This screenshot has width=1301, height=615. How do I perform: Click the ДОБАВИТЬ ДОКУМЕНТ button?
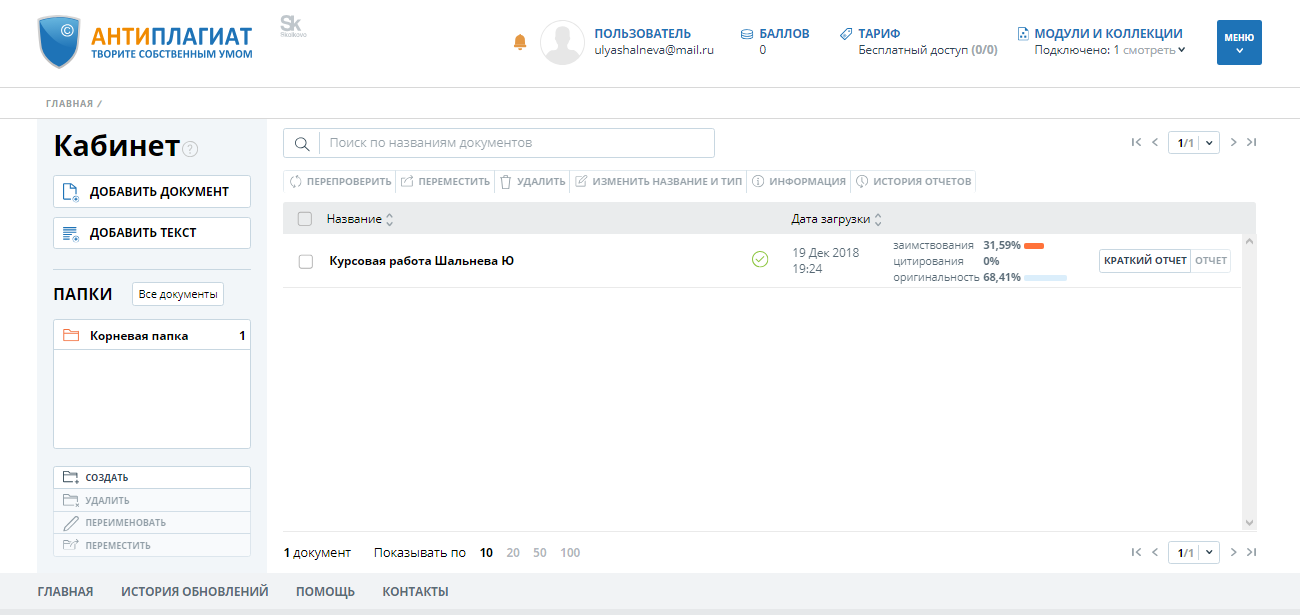point(152,192)
